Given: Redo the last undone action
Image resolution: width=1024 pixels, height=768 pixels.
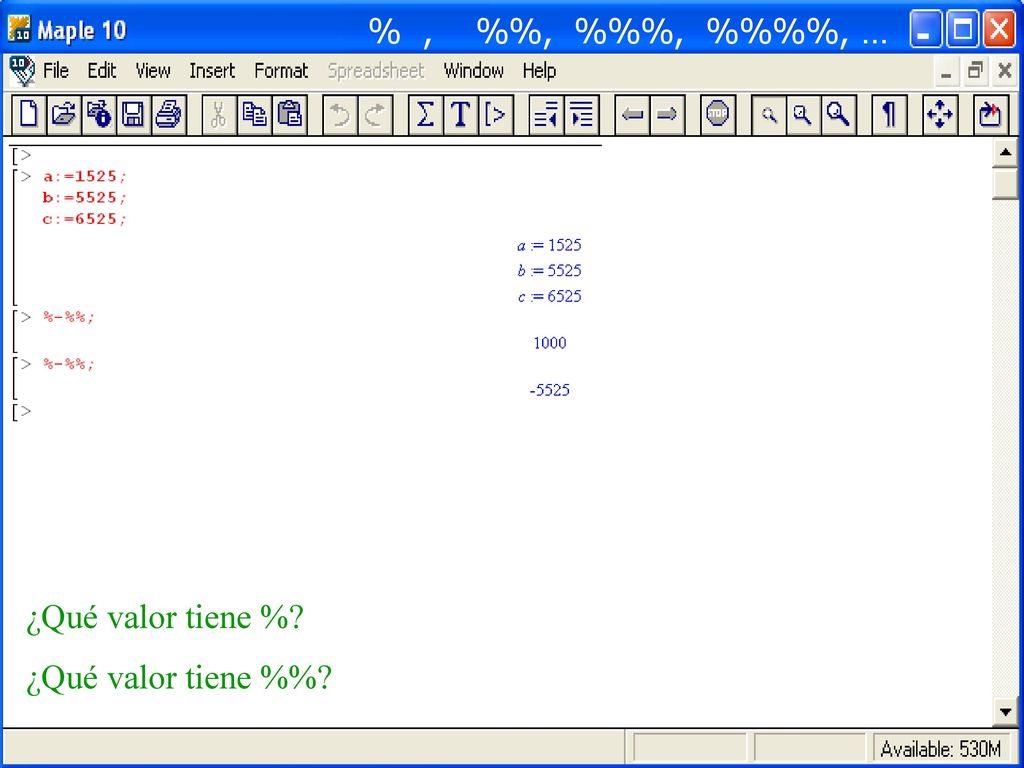Looking at the screenshot, I should click(375, 115).
